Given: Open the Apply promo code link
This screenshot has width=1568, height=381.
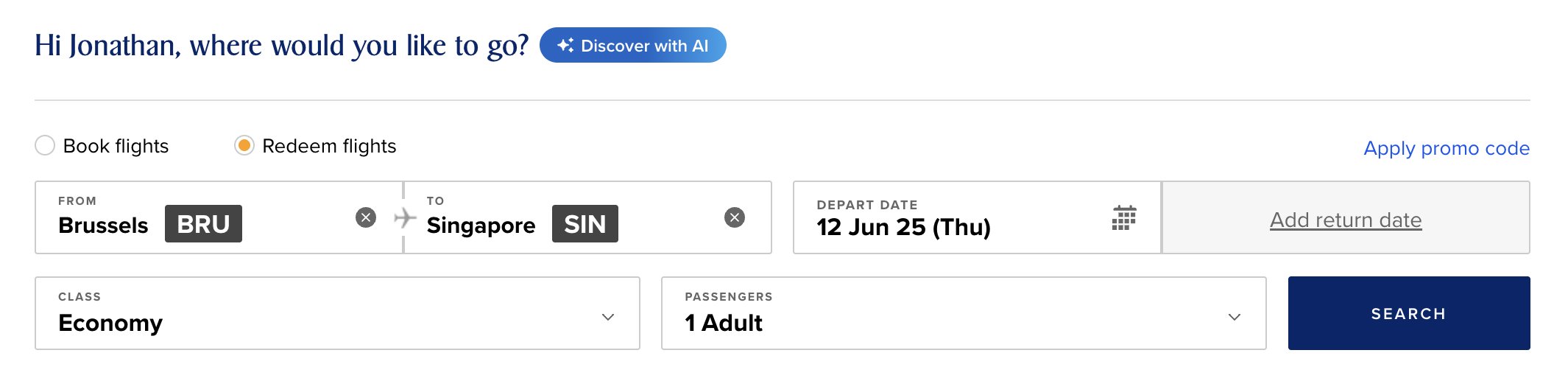Looking at the screenshot, I should 1447,148.
